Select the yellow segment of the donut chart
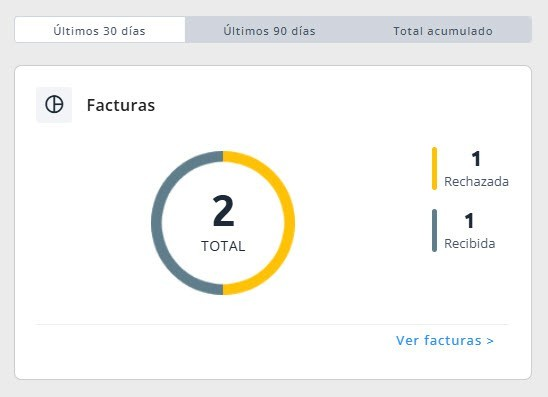The height and width of the screenshot is (397, 548). pos(289,223)
